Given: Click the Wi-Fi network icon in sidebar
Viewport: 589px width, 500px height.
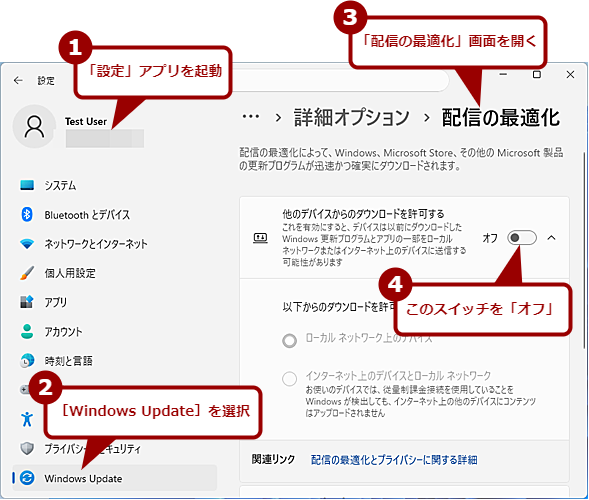Looking at the screenshot, I should 27,244.
